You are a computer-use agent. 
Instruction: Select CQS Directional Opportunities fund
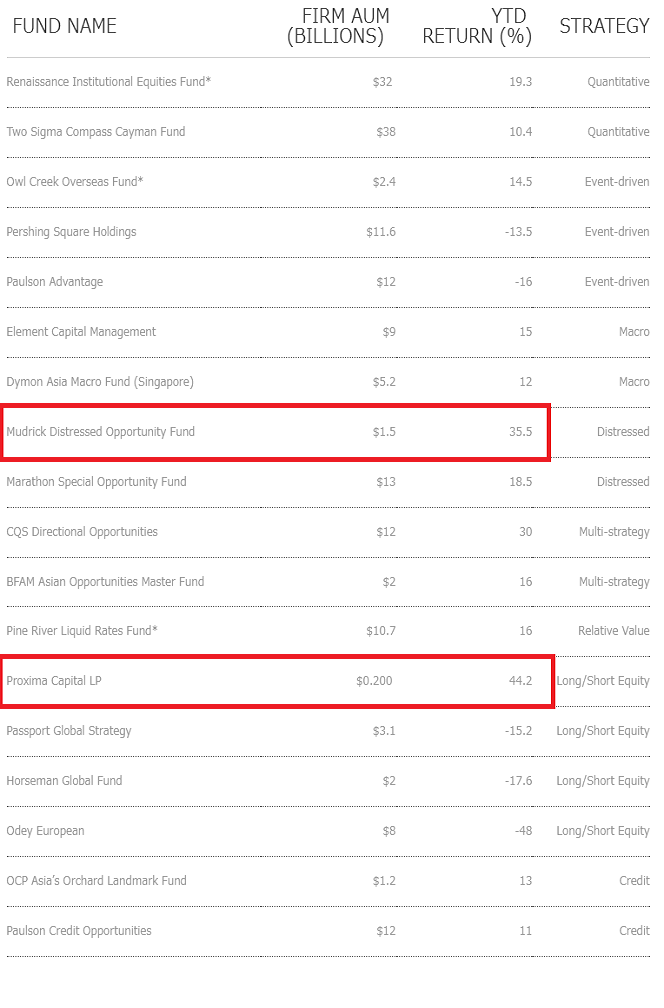click(82, 532)
